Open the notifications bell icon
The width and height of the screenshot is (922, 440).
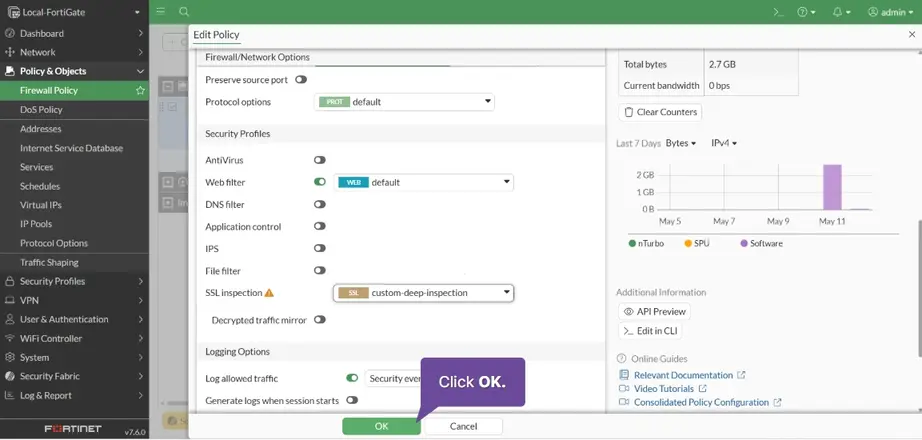click(841, 12)
